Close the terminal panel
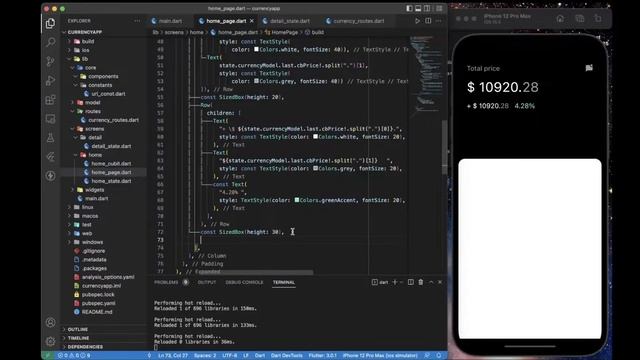640x360 pixels. point(440,282)
